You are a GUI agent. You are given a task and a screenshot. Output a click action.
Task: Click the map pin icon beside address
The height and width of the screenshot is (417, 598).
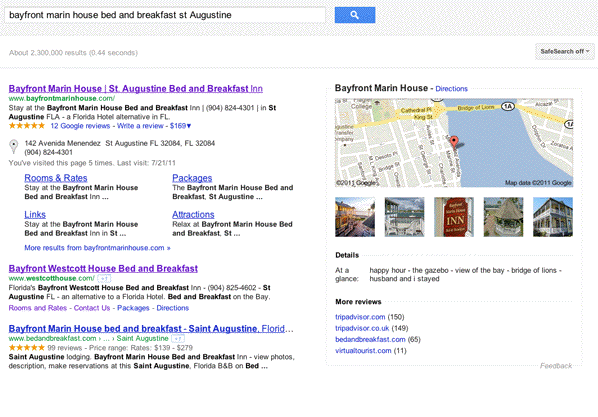pyautogui.click(x=14, y=147)
